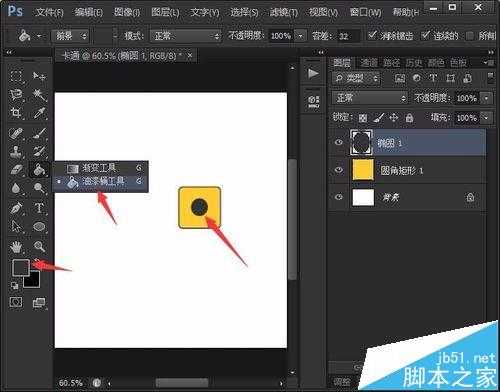Select the Eyedropper tool

click(39, 113)
